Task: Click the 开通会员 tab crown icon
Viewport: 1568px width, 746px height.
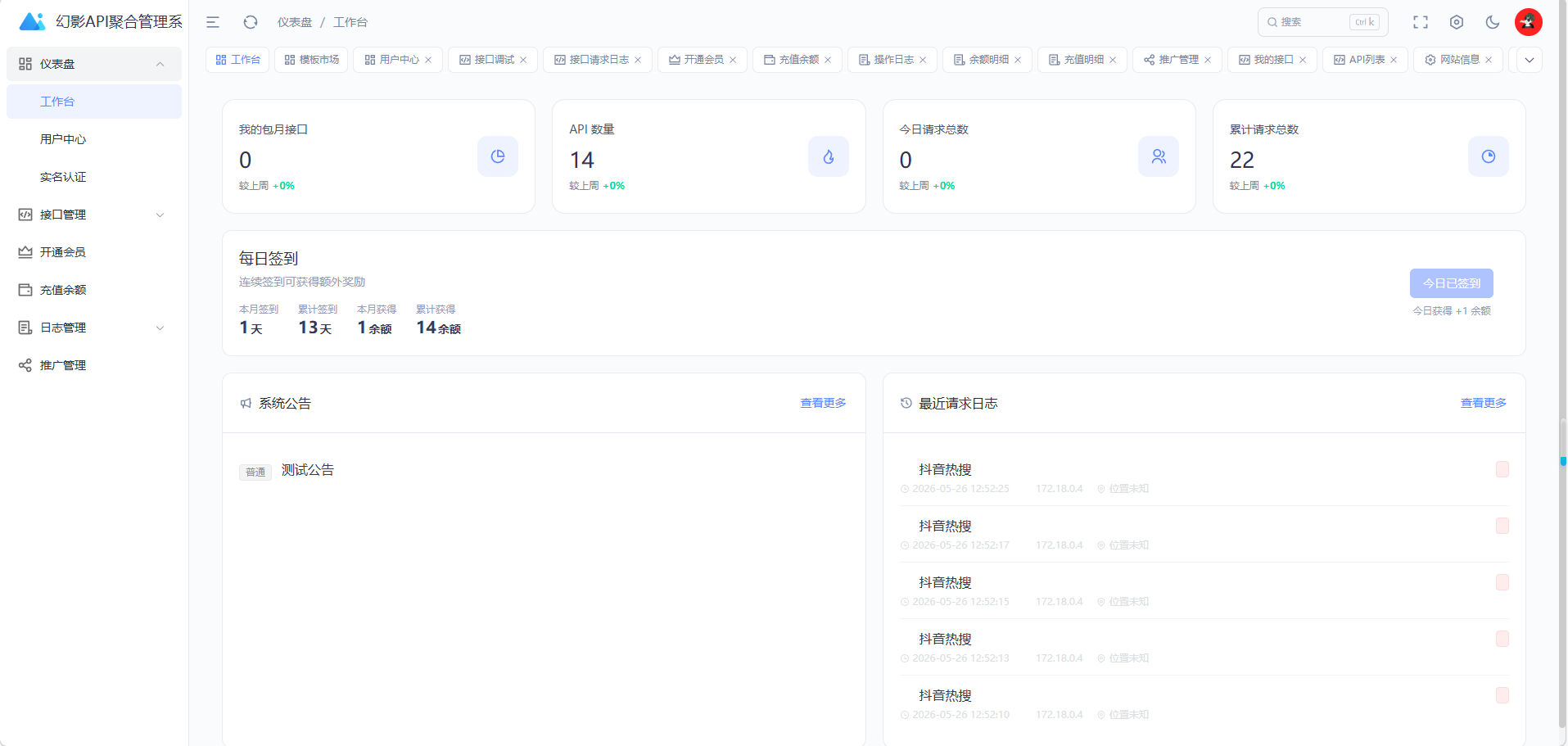Action: (x=675, y=60)
